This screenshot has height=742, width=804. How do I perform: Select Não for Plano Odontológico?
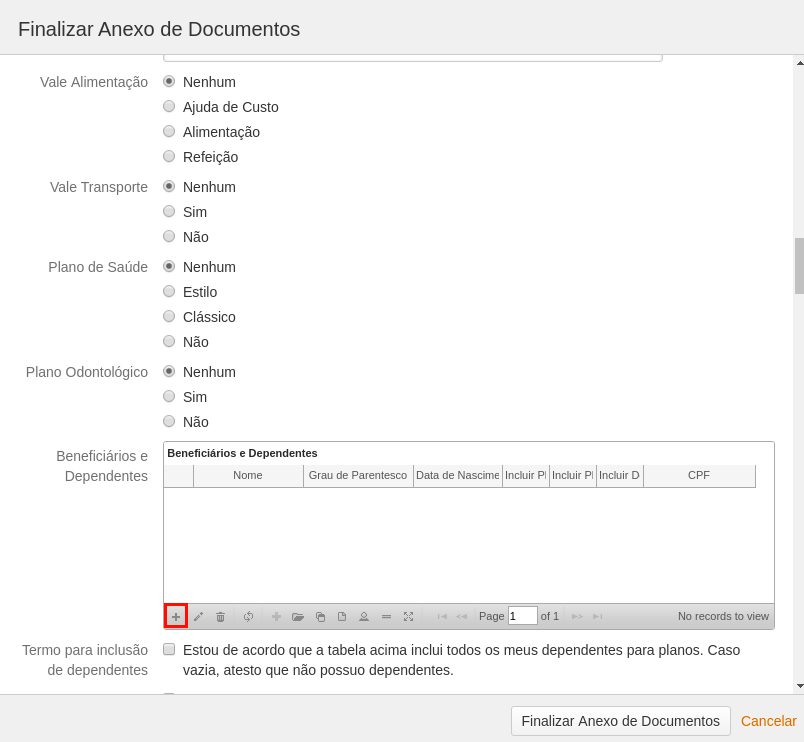[169, 422]
